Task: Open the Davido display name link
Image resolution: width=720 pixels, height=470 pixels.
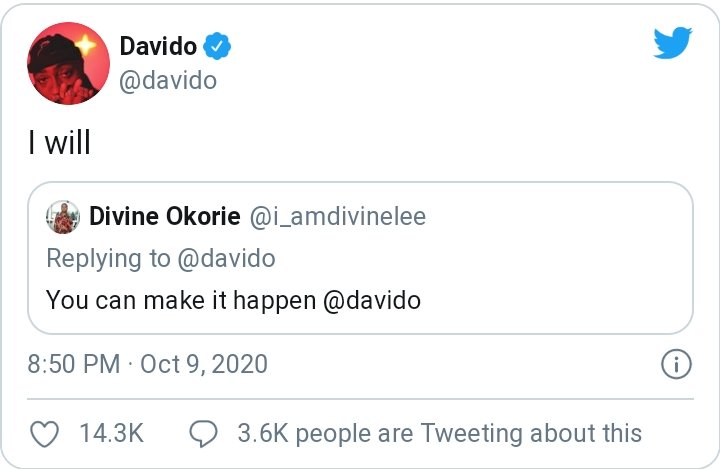Action: tap(158, 46)
